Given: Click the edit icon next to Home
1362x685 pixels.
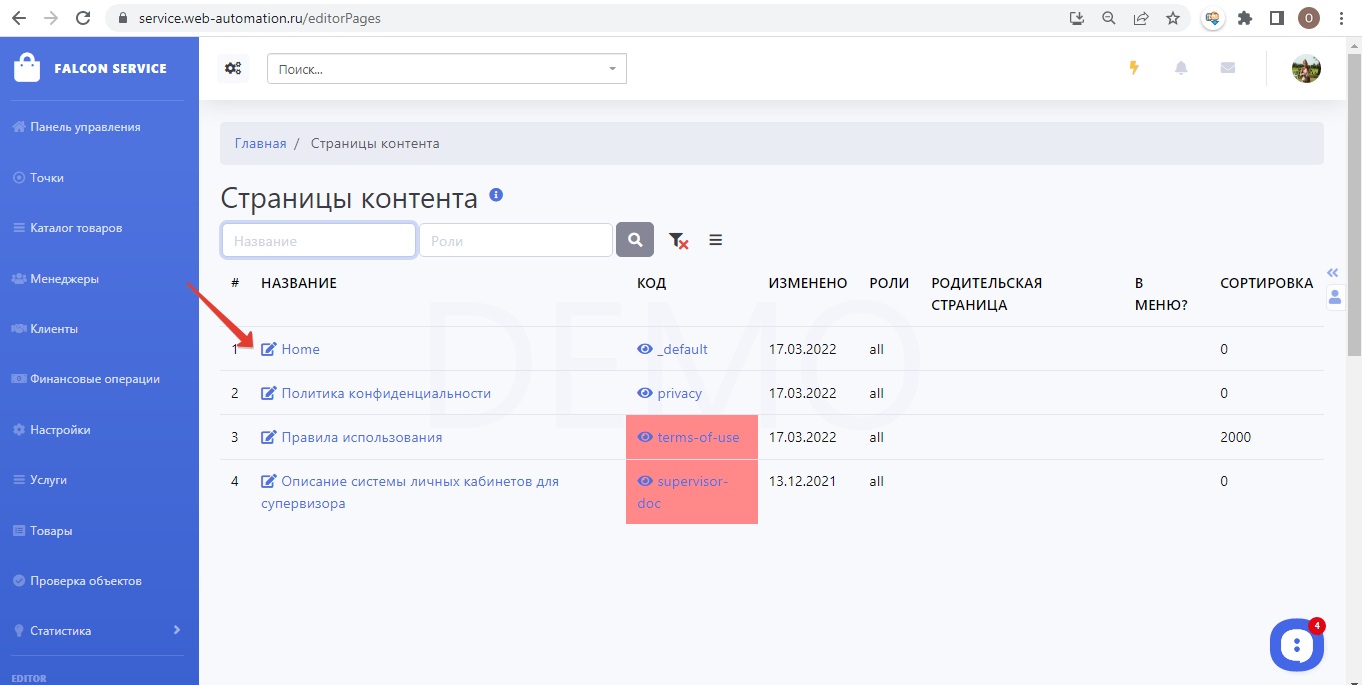Looking at the screenshot, I should [x=268, y=349].
